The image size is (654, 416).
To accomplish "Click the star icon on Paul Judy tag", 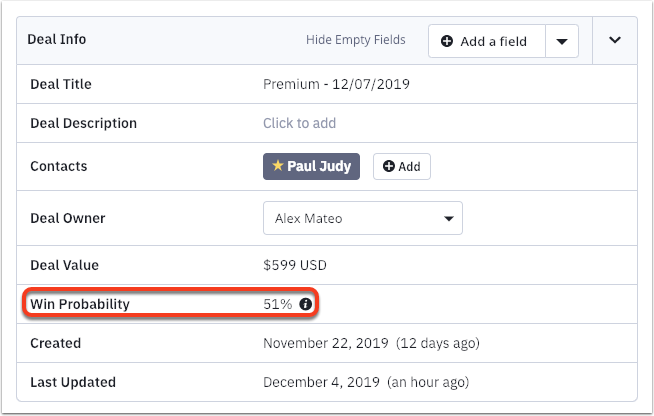I will 278,166.
